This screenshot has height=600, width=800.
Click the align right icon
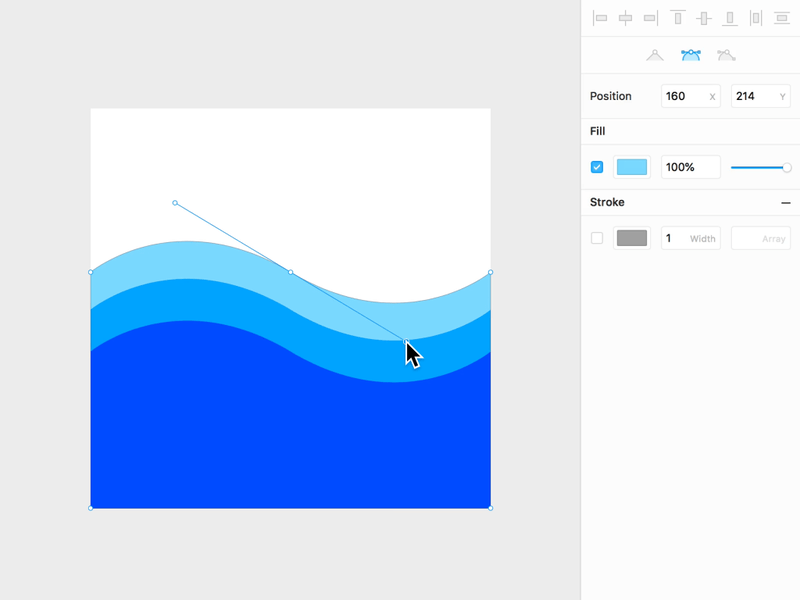[x=650, y=18]
